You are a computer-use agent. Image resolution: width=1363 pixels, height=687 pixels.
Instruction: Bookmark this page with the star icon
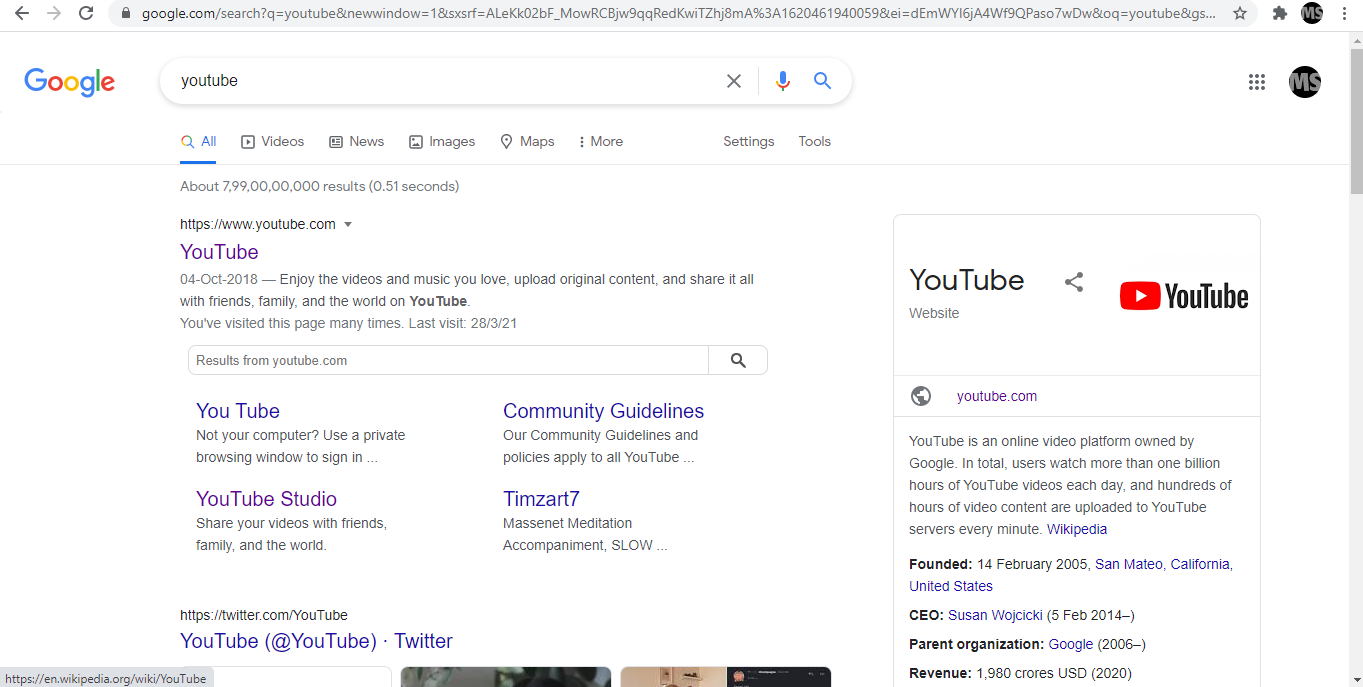1240,14
